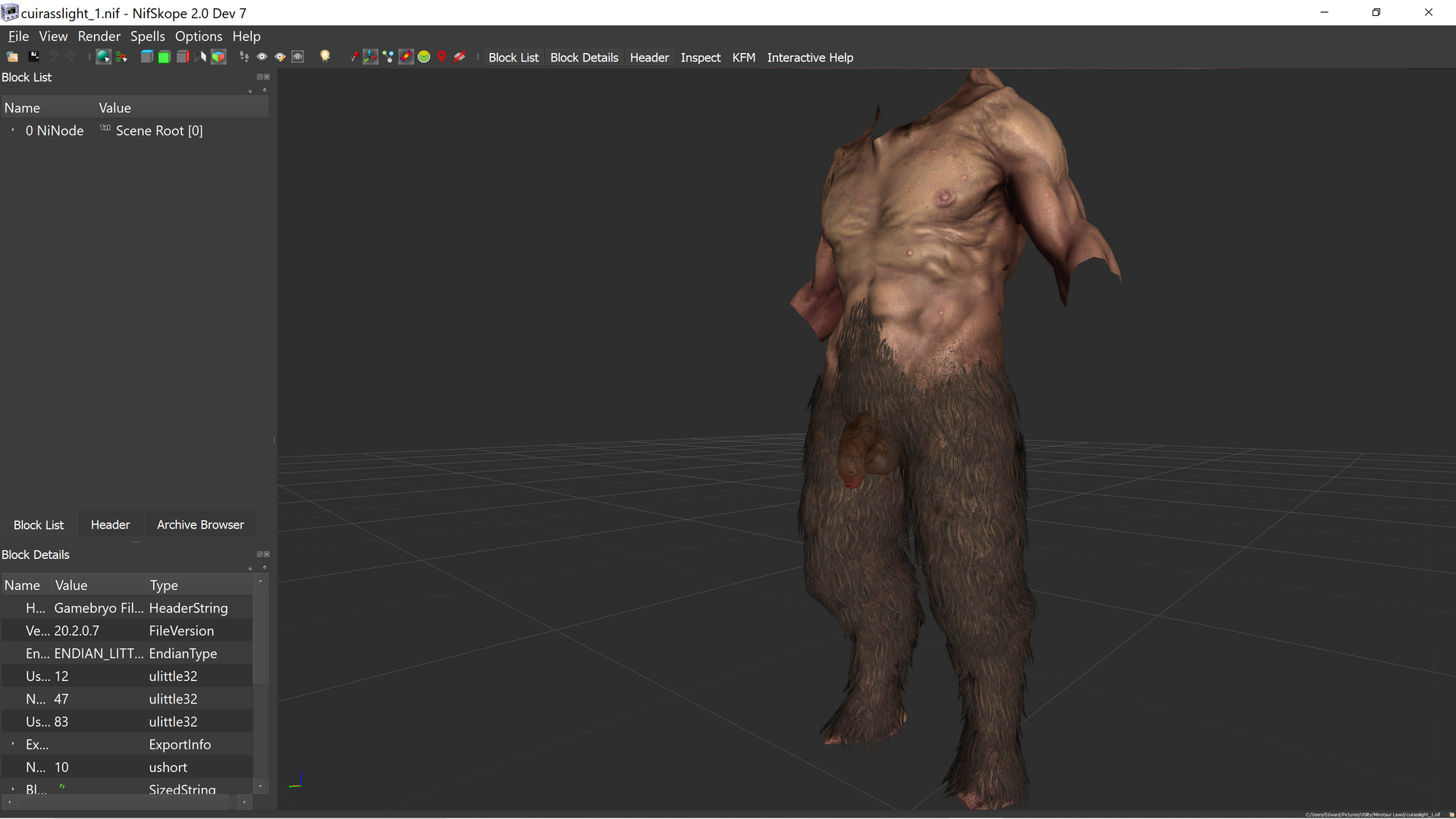Switch to Block List bottom tab
1456x819 pixels.
pos(39,525)
